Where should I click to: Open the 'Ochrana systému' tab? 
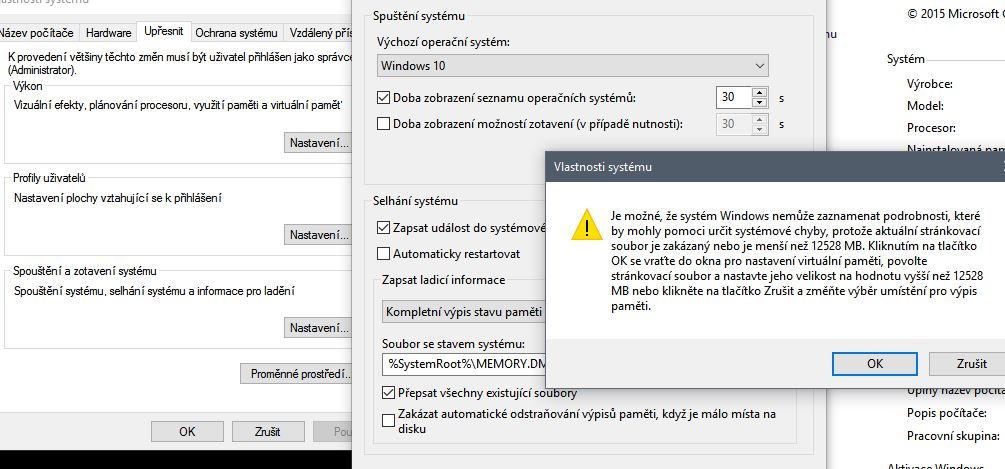pos(234,33)
